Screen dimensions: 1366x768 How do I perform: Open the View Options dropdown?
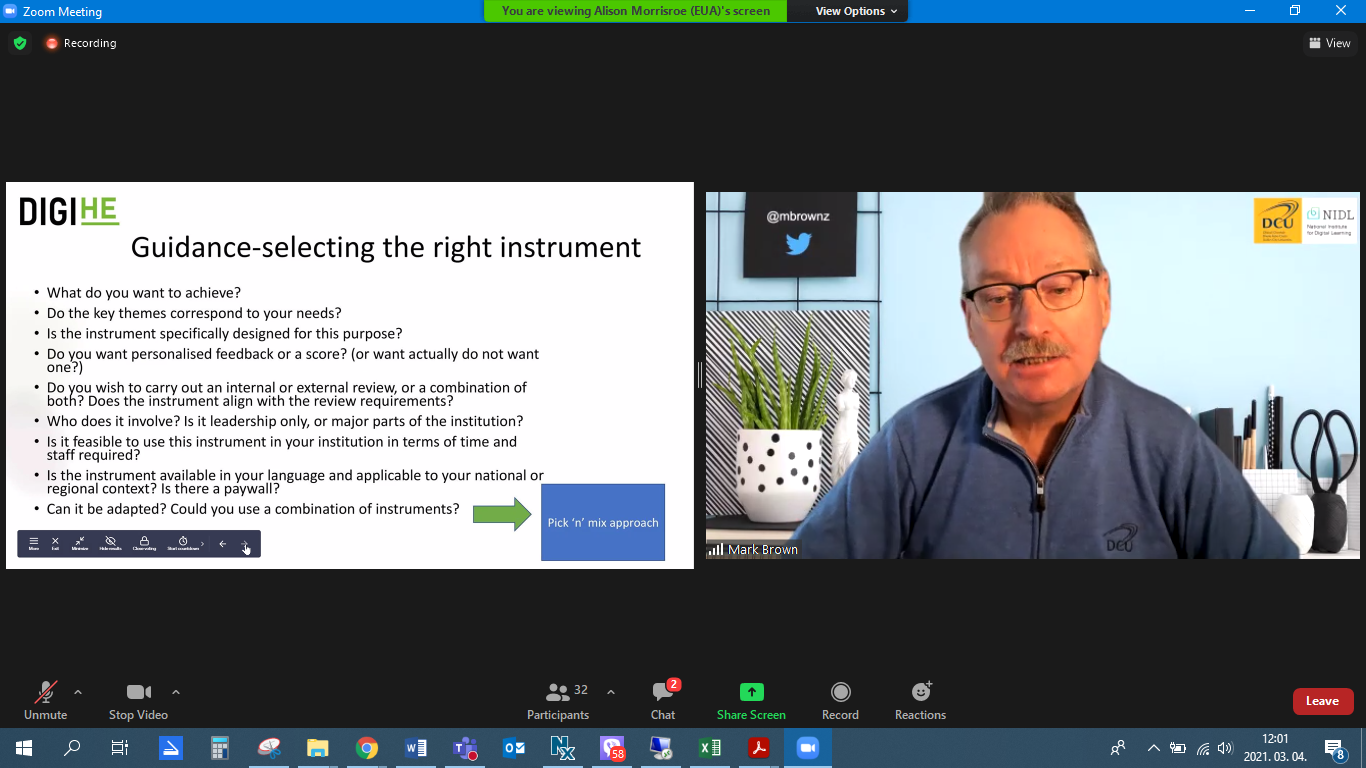[x=856, y=11]
